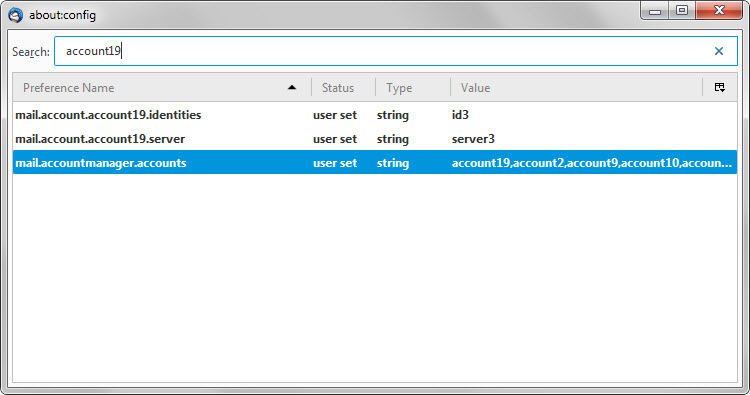
Task: Sort by Type column header
Action: pos(412,88)
